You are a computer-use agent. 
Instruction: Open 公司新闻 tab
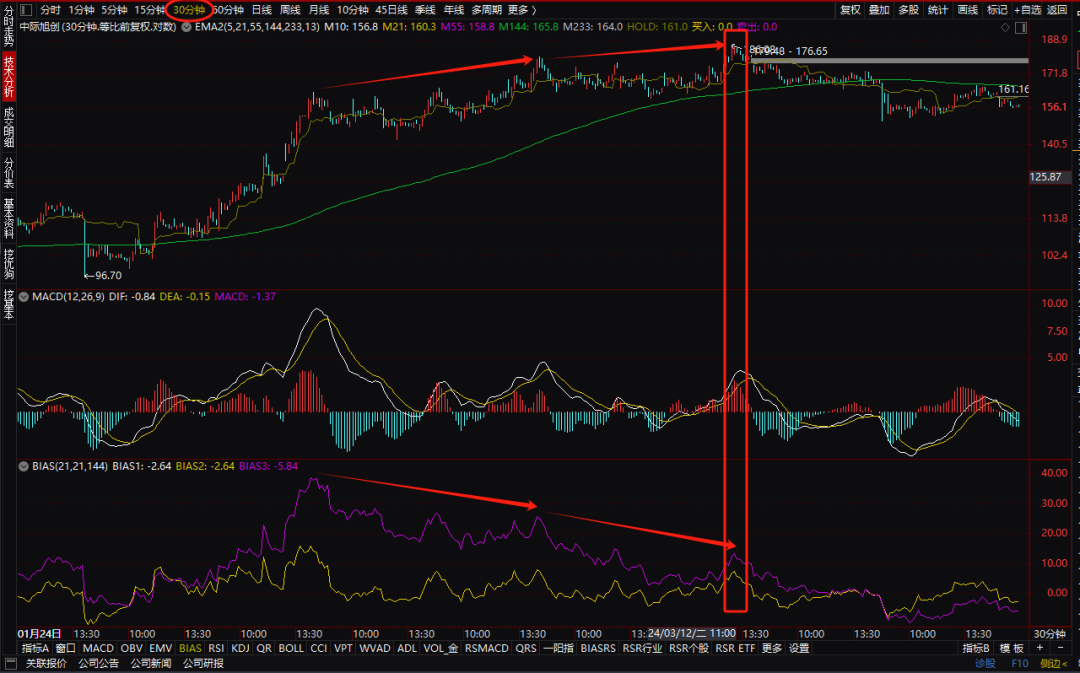click(151, 663)
